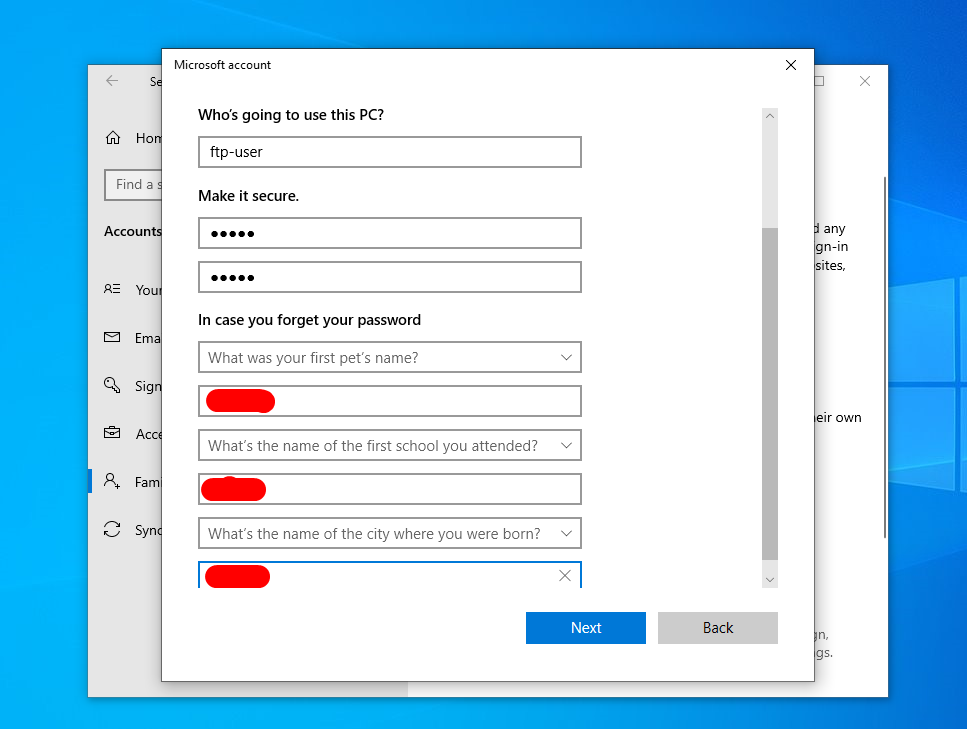Select Your info icon in Settings sidebar
The height and width of the screenshot is (729, 967).
click(x=112, y=289)
